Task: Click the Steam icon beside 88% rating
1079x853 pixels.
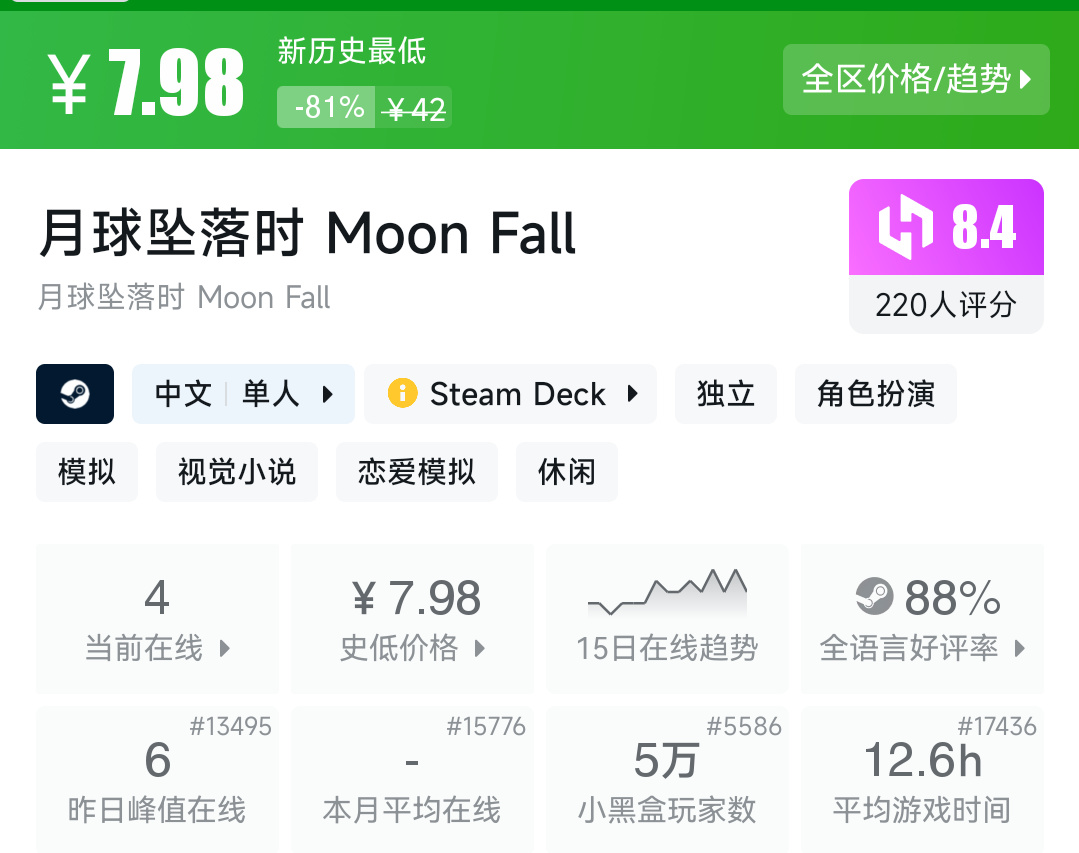Action: click(x=875, y=598)
